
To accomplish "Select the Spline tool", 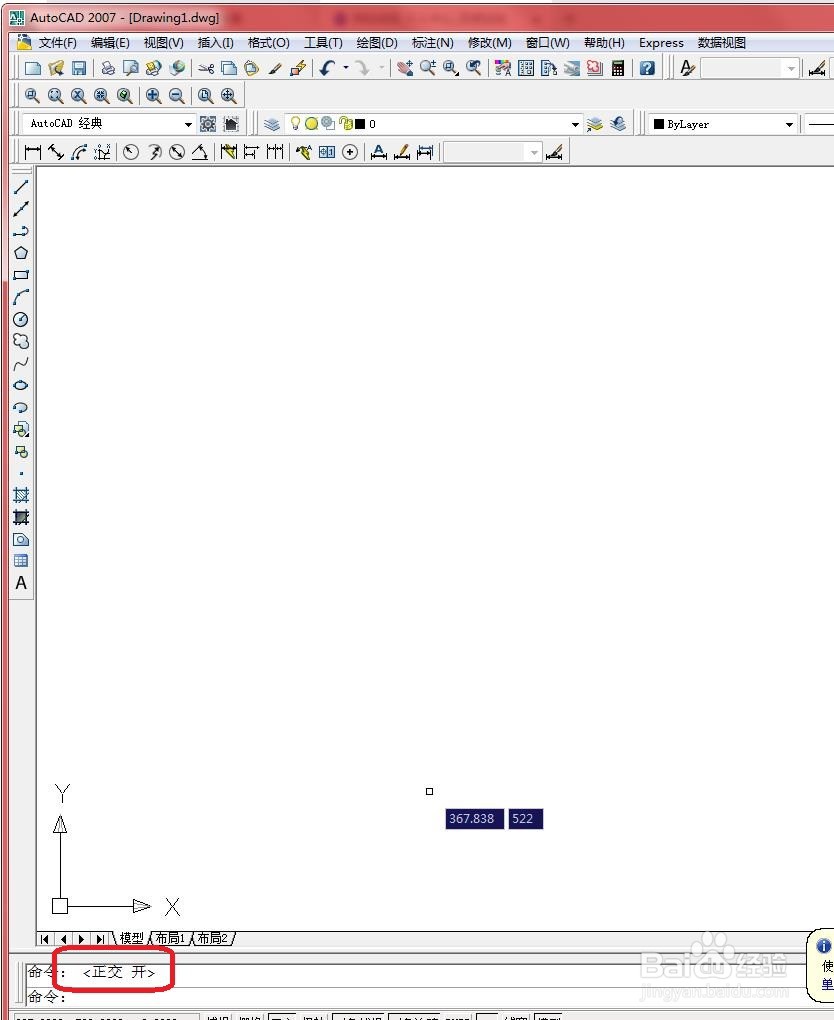I will pyautogui.click(x=21, y=364).
